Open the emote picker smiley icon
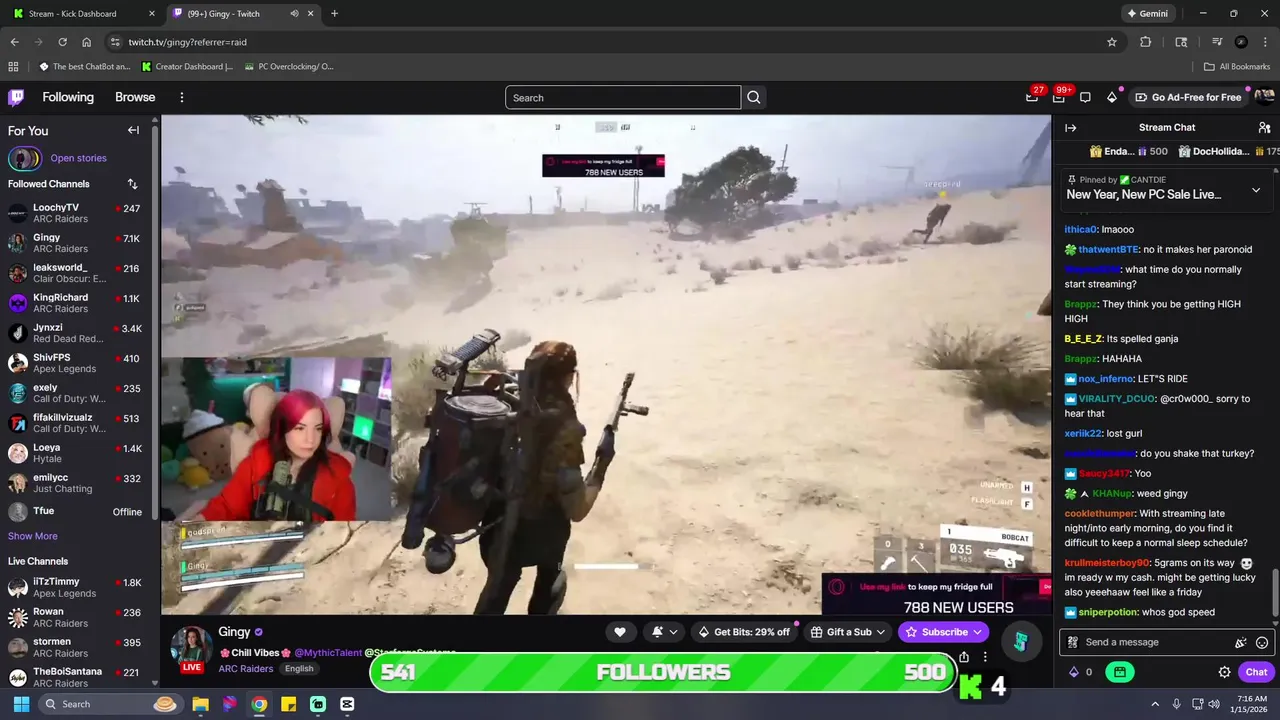This screenshot has width=1280, height=720. pos(1262,643)
